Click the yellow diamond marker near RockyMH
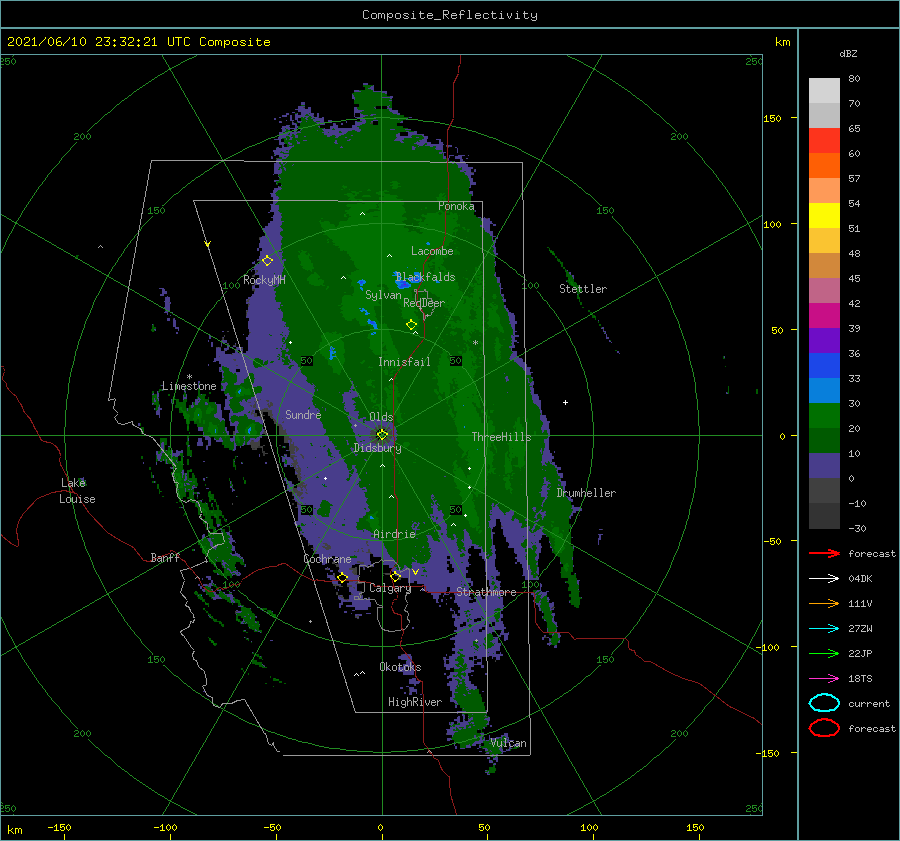Image resolution: width=900 pixels, height=841 pixels. tap(267, 261)
